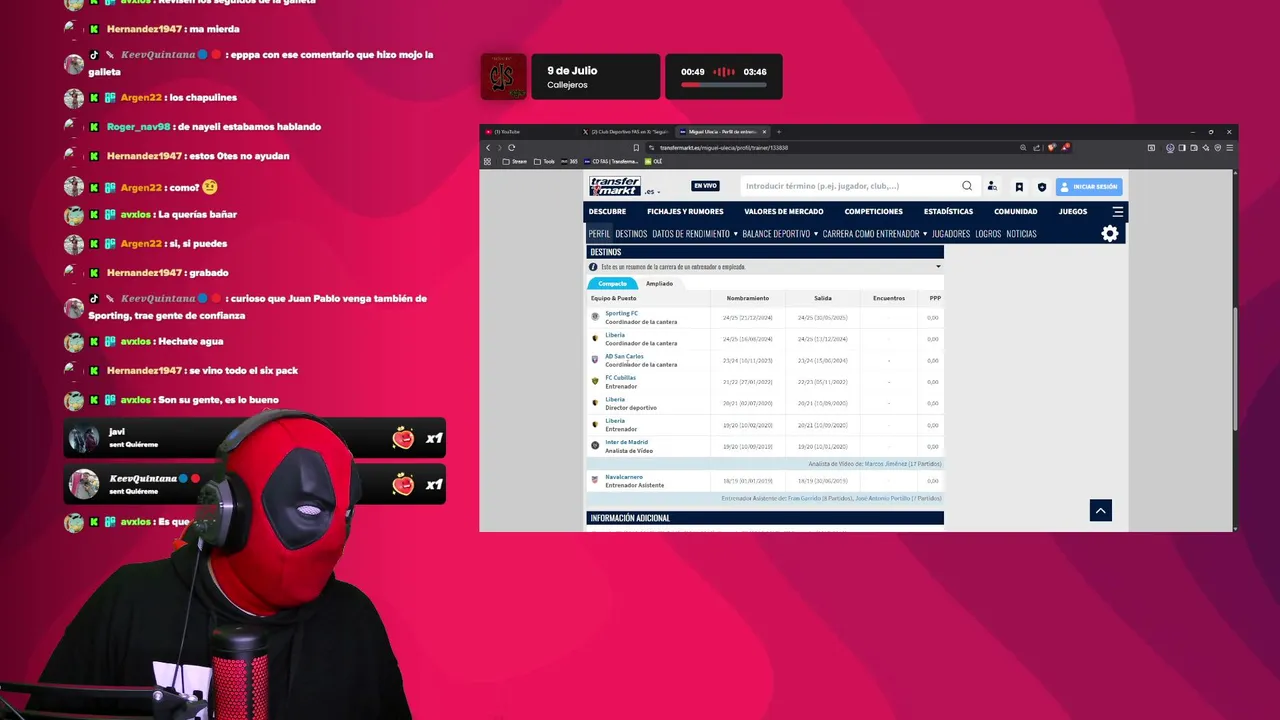The height and width of the screenshot is (720, 1280).
Task: Close the Miguel Ulecia browser tab
Action: tap(765, 132)
